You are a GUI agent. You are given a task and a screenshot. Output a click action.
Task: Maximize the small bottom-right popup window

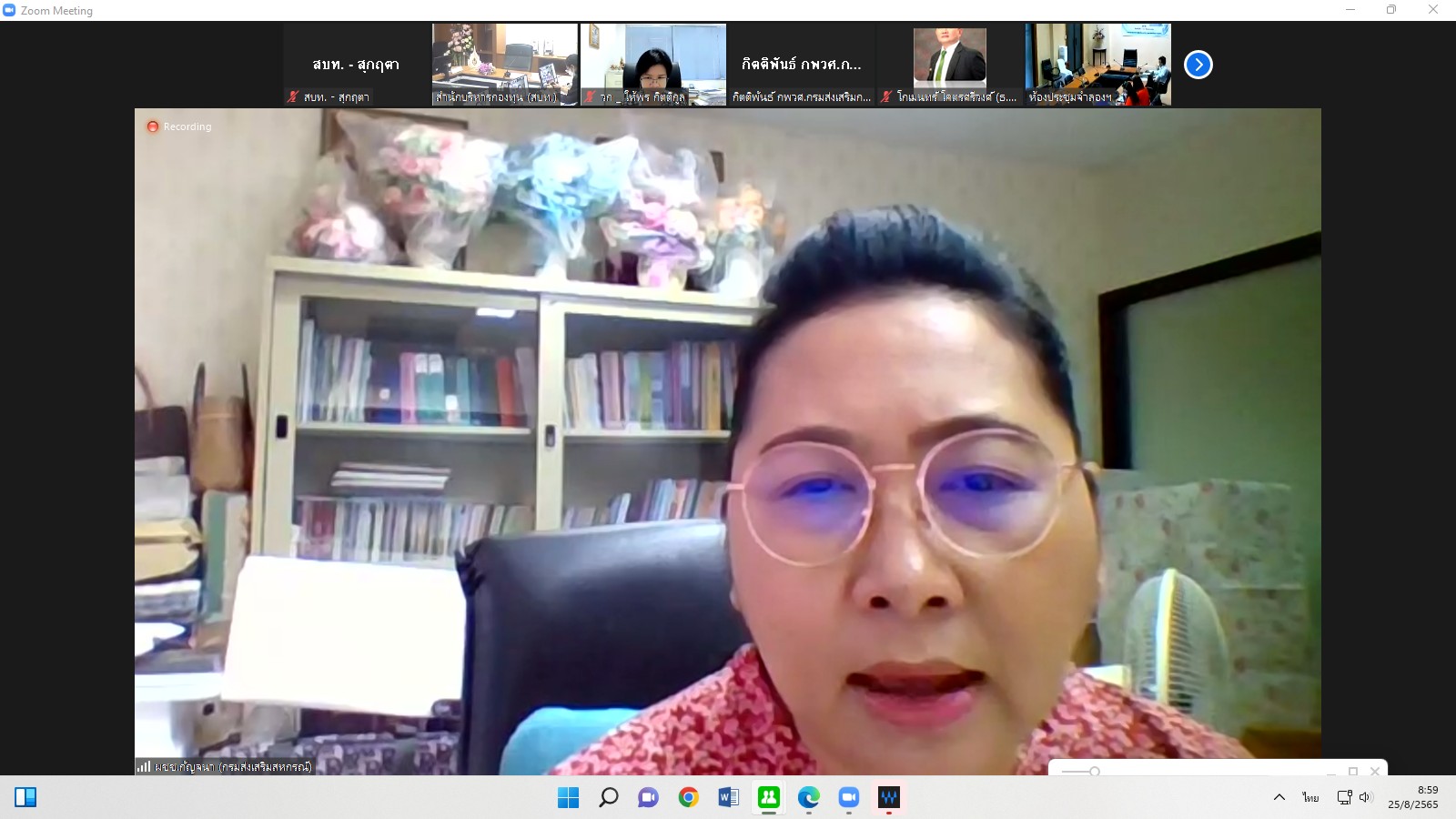[x=1353, y=771]
